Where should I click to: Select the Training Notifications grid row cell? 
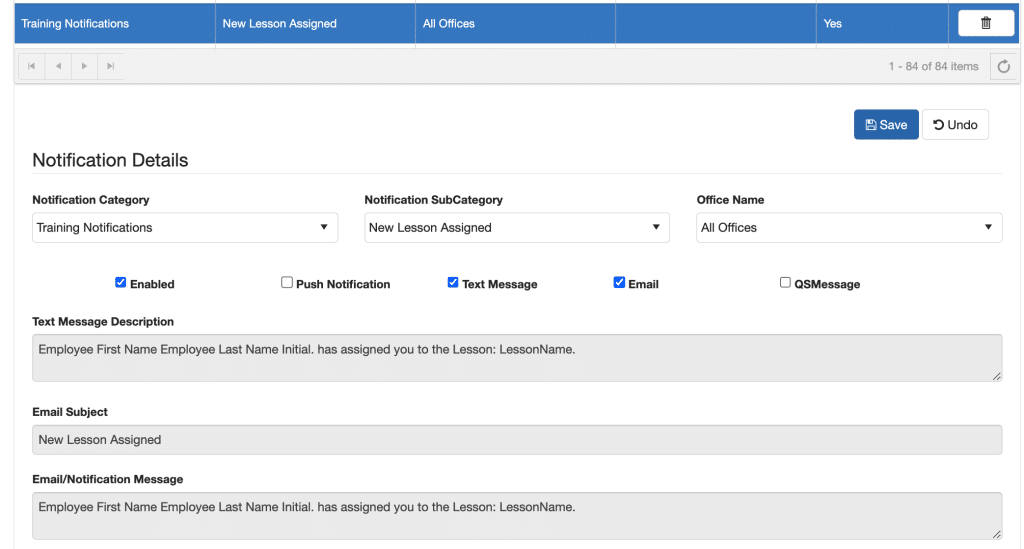pyautogui.click(x=114, y=24)
